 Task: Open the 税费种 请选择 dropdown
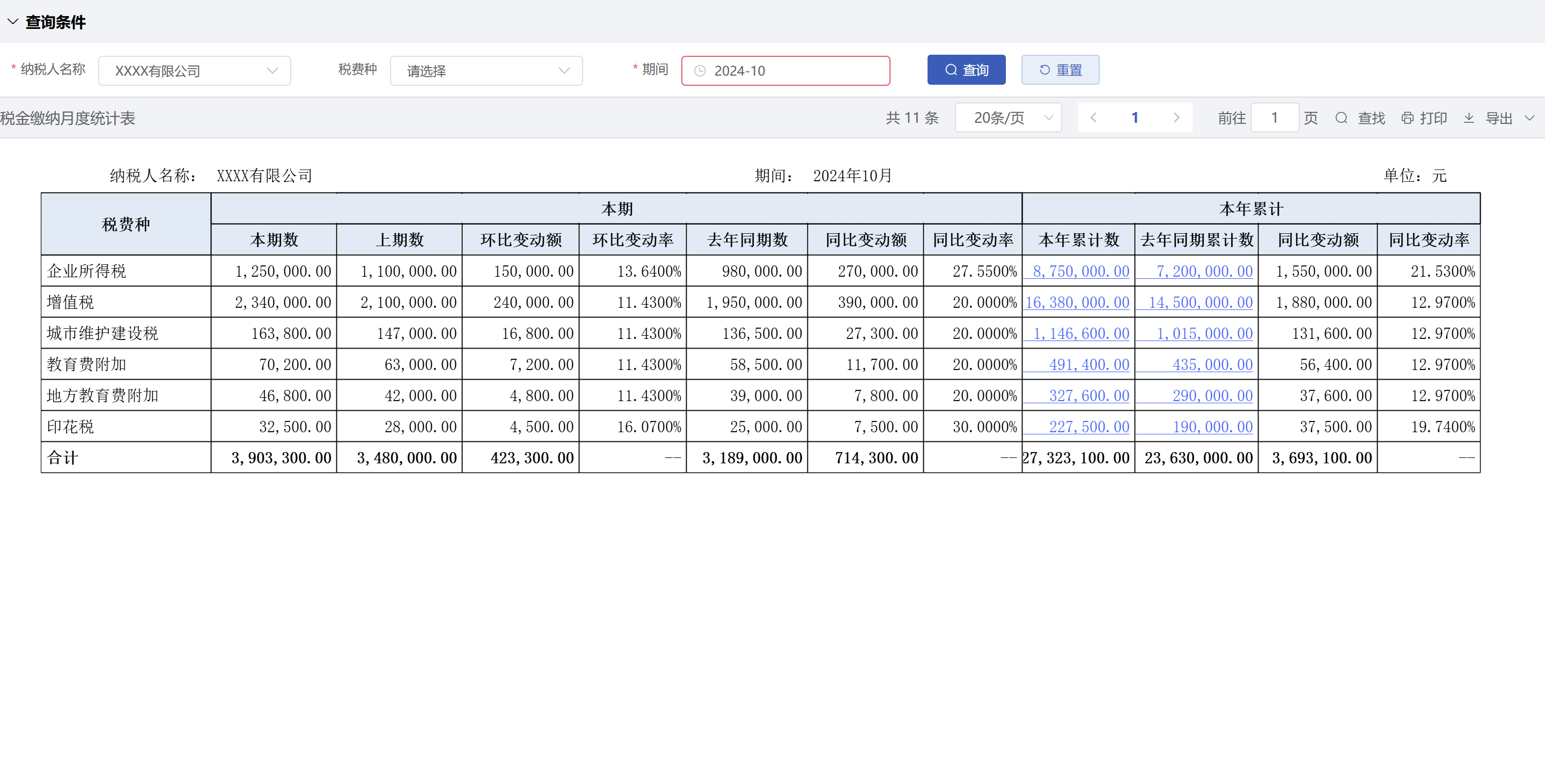click(486, 71)
